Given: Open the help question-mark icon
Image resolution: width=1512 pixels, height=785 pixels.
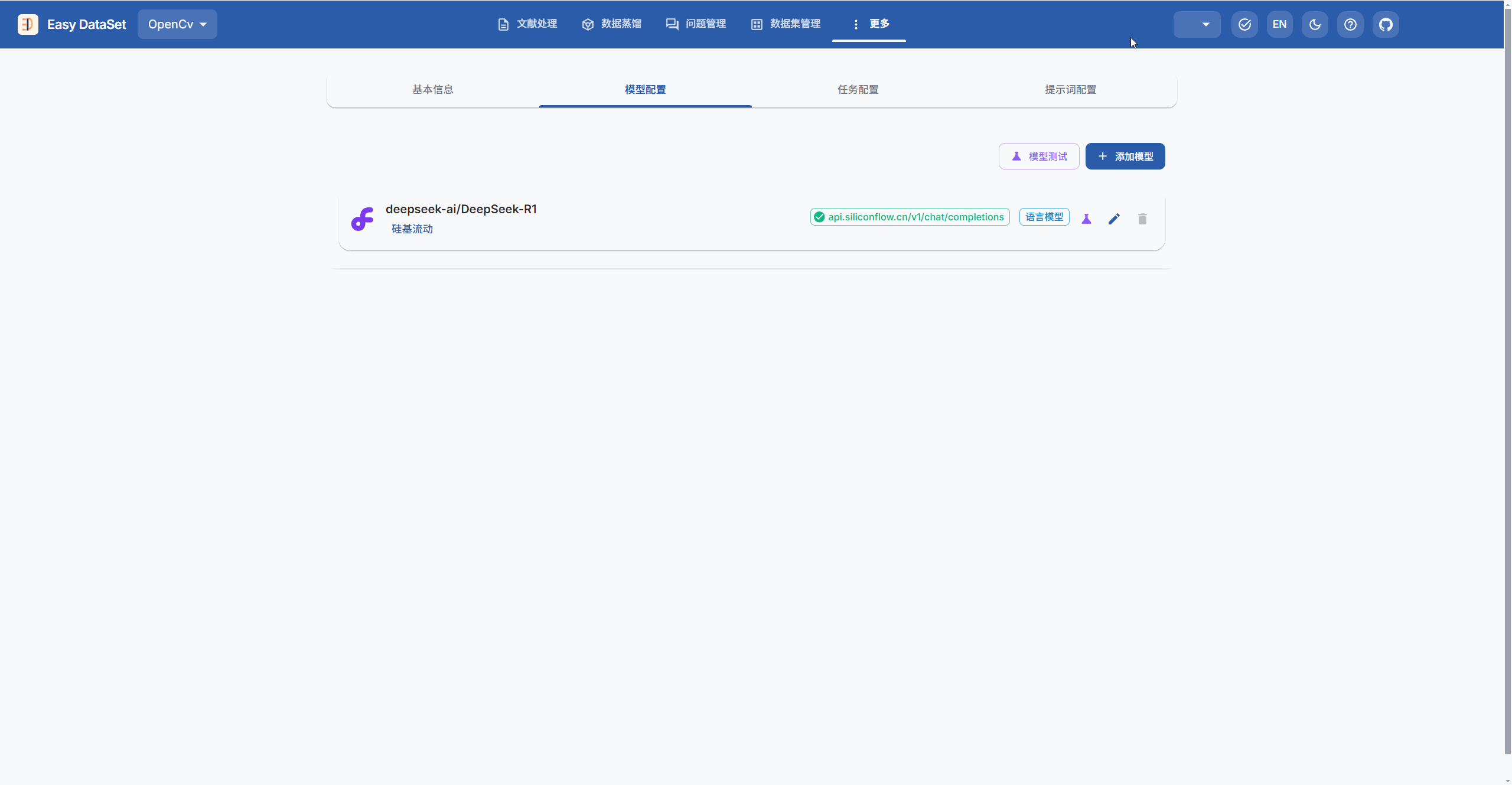Looking at the screenshot, I should click(x=1350, y=24).
